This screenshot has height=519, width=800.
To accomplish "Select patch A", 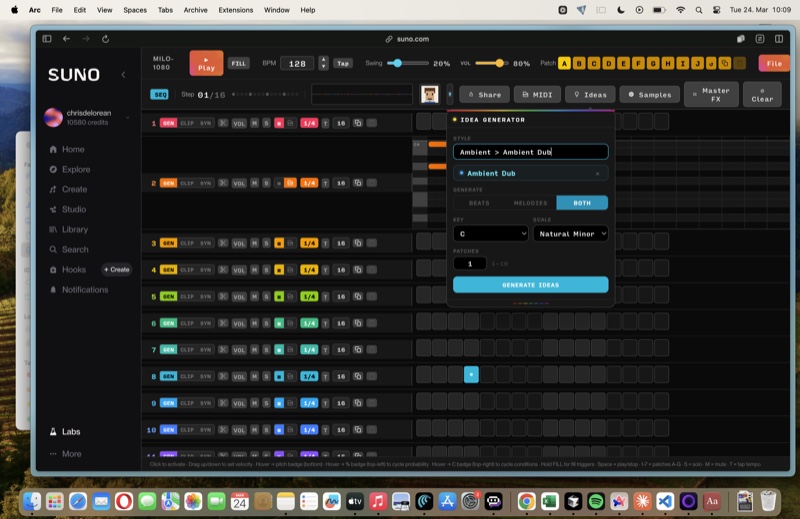I will coord(564,63).
